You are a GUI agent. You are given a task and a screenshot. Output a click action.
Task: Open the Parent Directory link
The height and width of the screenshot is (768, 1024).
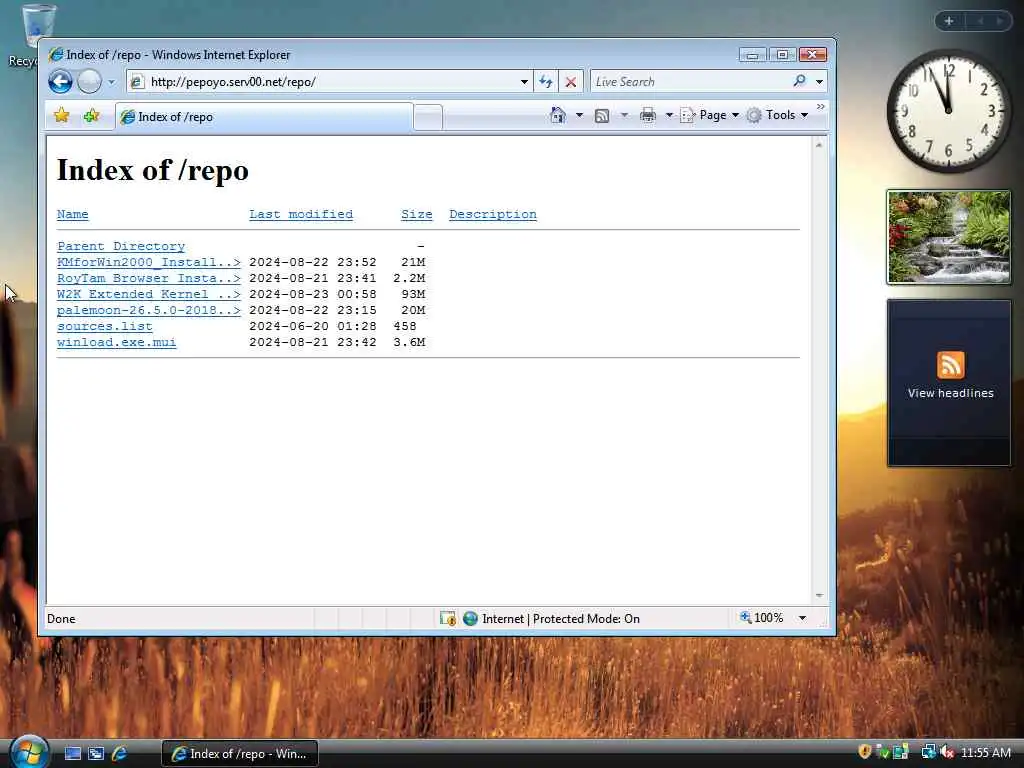(121, 246)
